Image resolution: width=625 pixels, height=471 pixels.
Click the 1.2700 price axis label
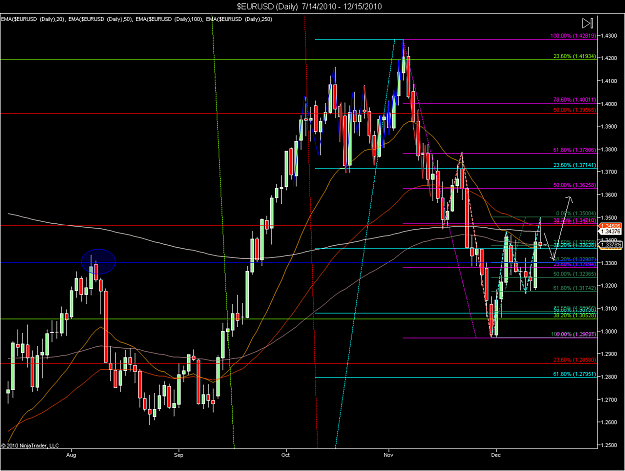click(x=609, y=400)
